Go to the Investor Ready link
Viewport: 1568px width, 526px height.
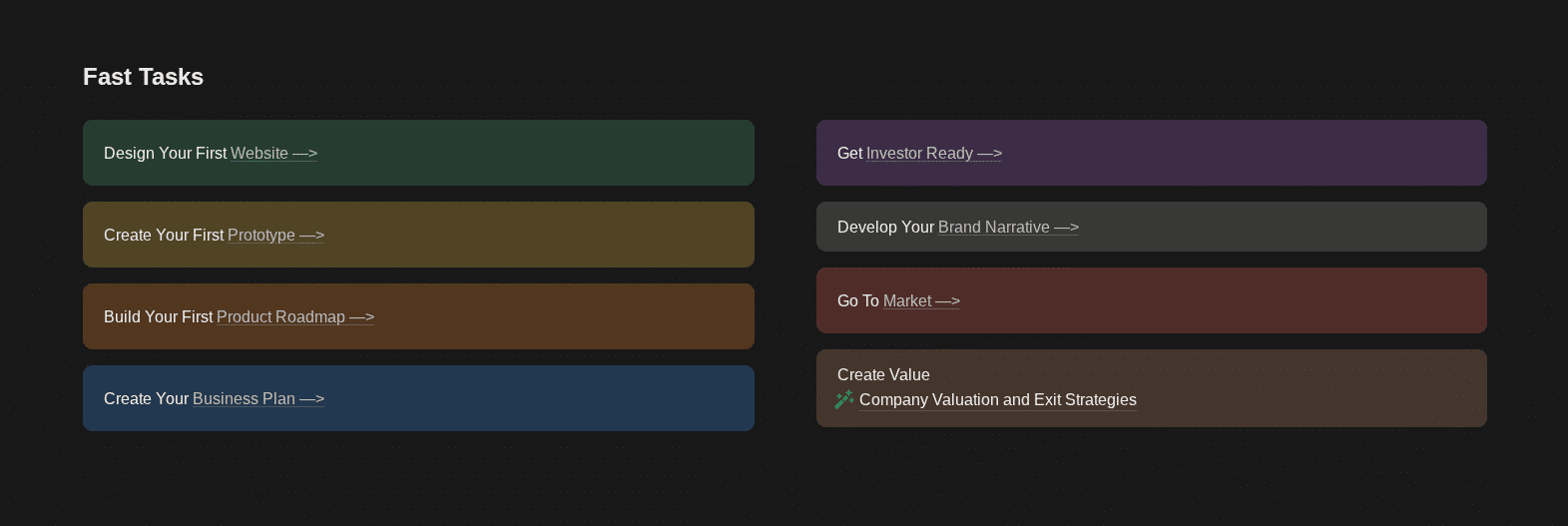tap(919, 154)
